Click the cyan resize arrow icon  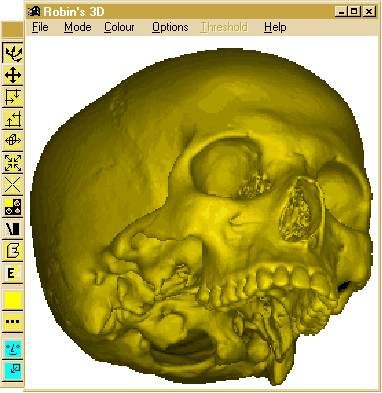click(13, 371)
